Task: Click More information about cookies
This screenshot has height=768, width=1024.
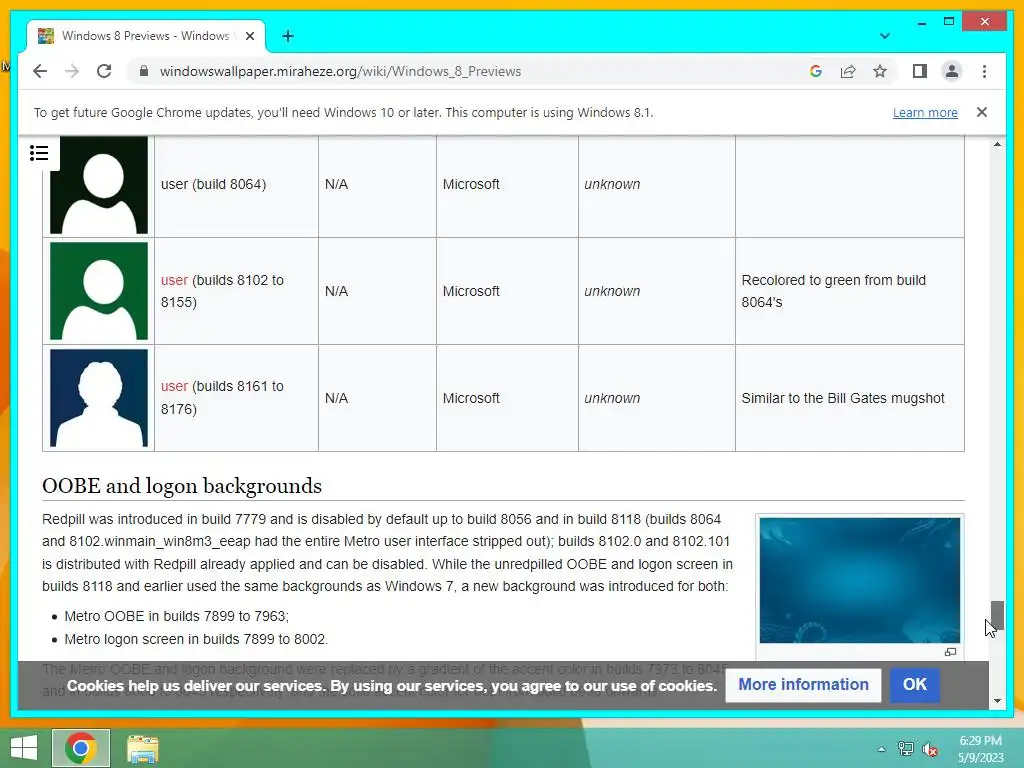Action: coord(803,684)
